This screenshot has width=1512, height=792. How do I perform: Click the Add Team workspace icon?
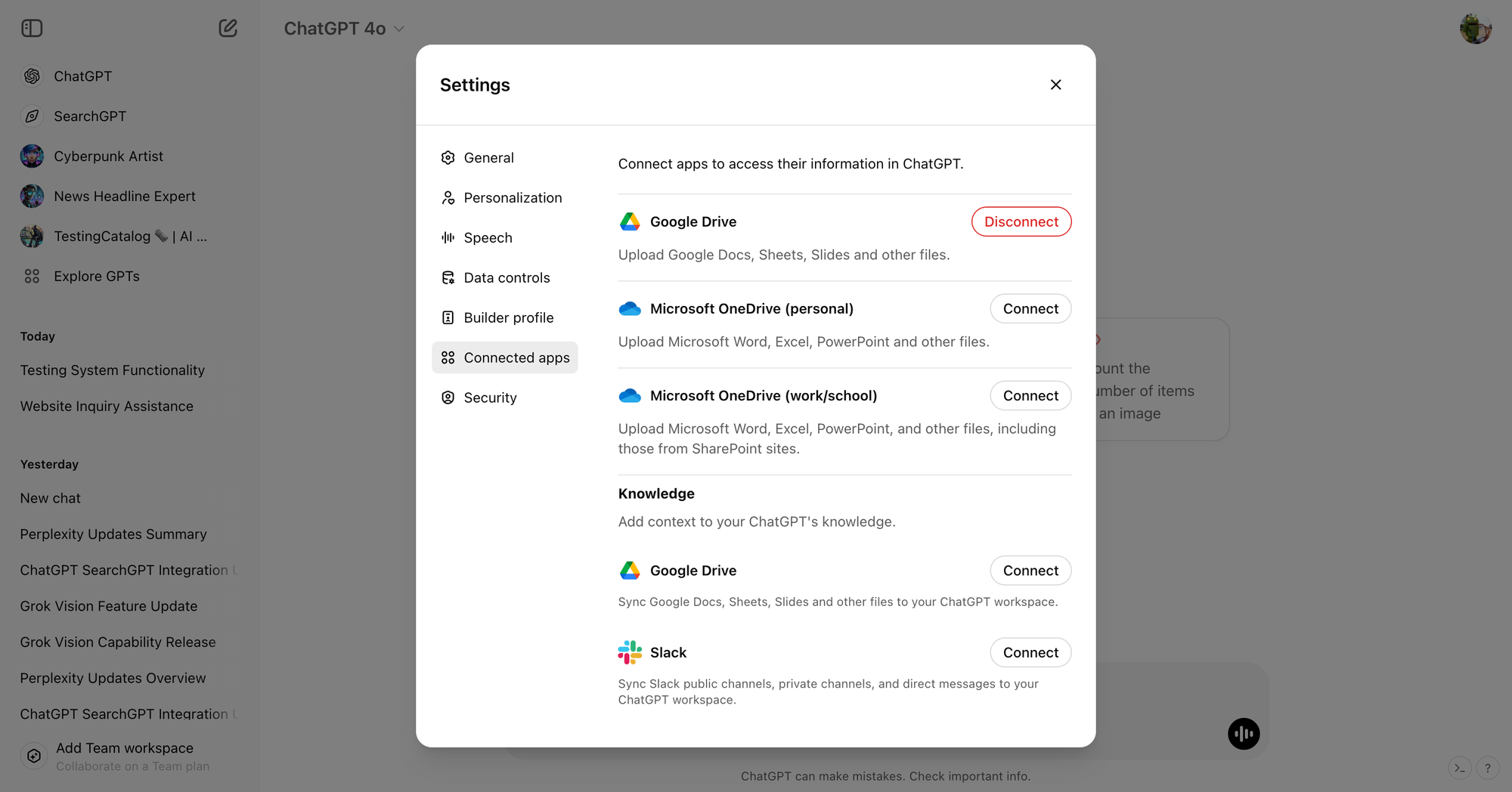coord(34,756)
